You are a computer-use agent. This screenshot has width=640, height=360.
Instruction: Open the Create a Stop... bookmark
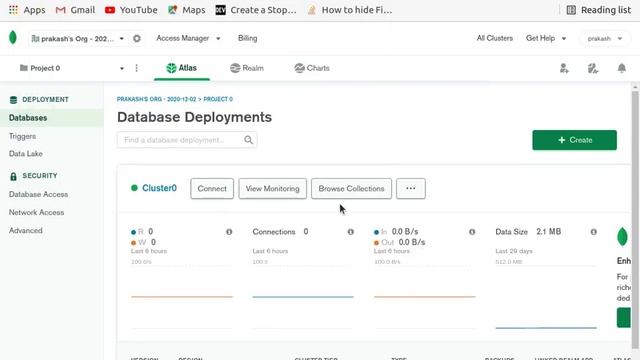[256, 10]
